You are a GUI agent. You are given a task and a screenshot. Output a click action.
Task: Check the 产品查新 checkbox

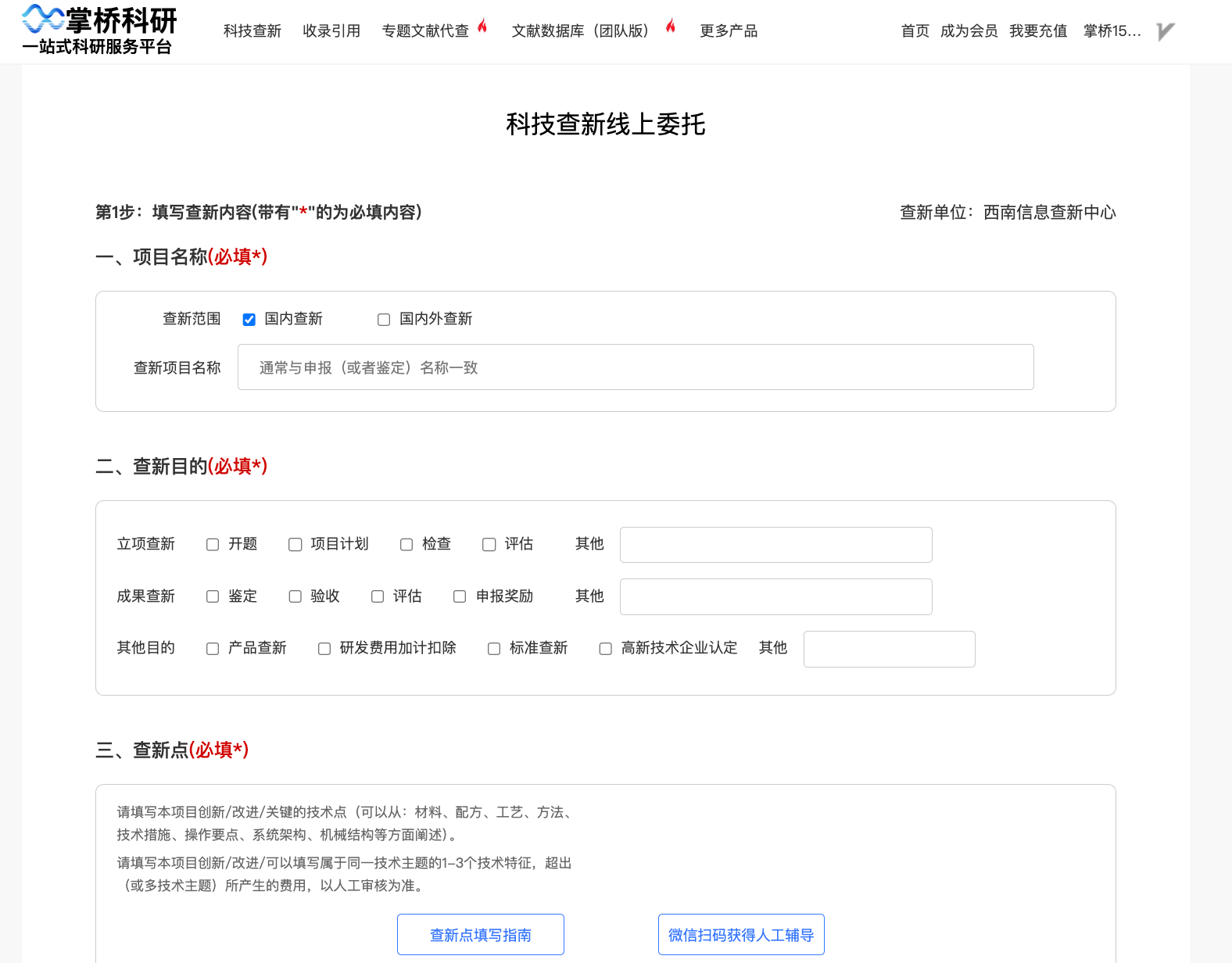(x=213, y=649)
